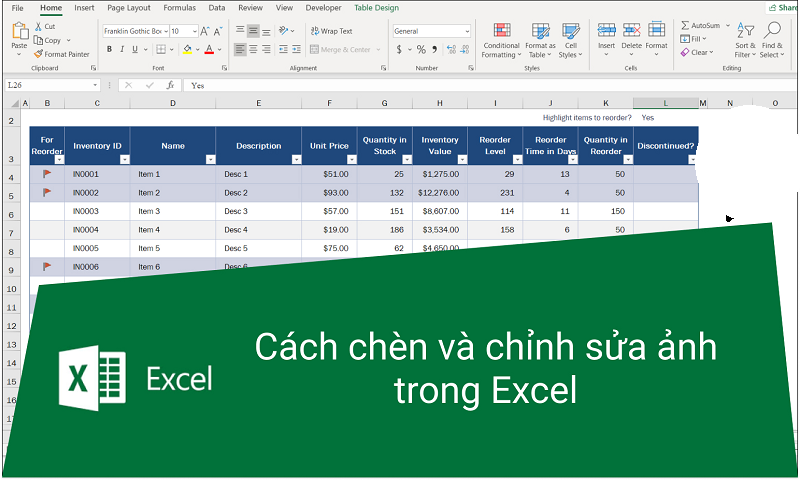This screenshot has width=800, height=480.
Task: Click the Decrease Decimal icon
Action: (464, 49)
